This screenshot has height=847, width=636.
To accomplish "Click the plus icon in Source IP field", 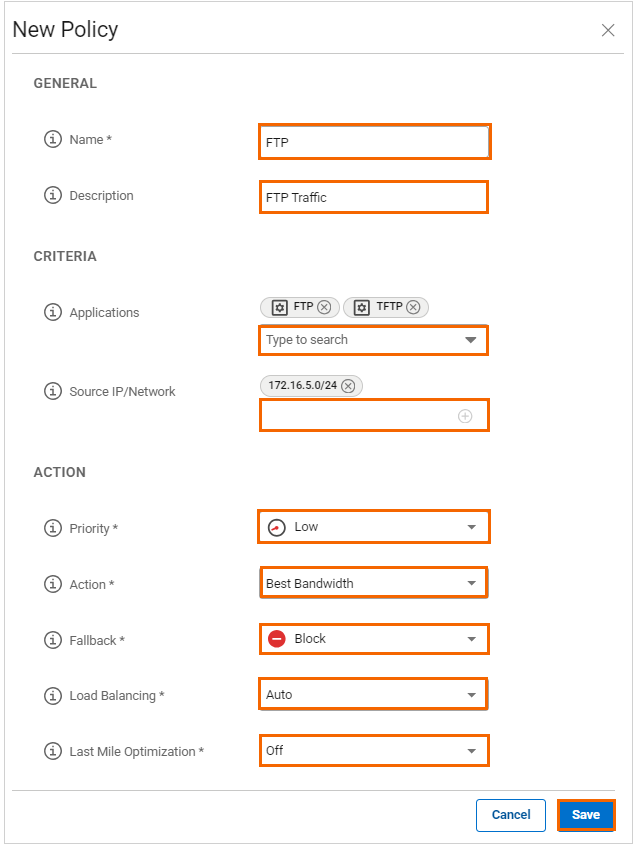I will tap(465, 416).
